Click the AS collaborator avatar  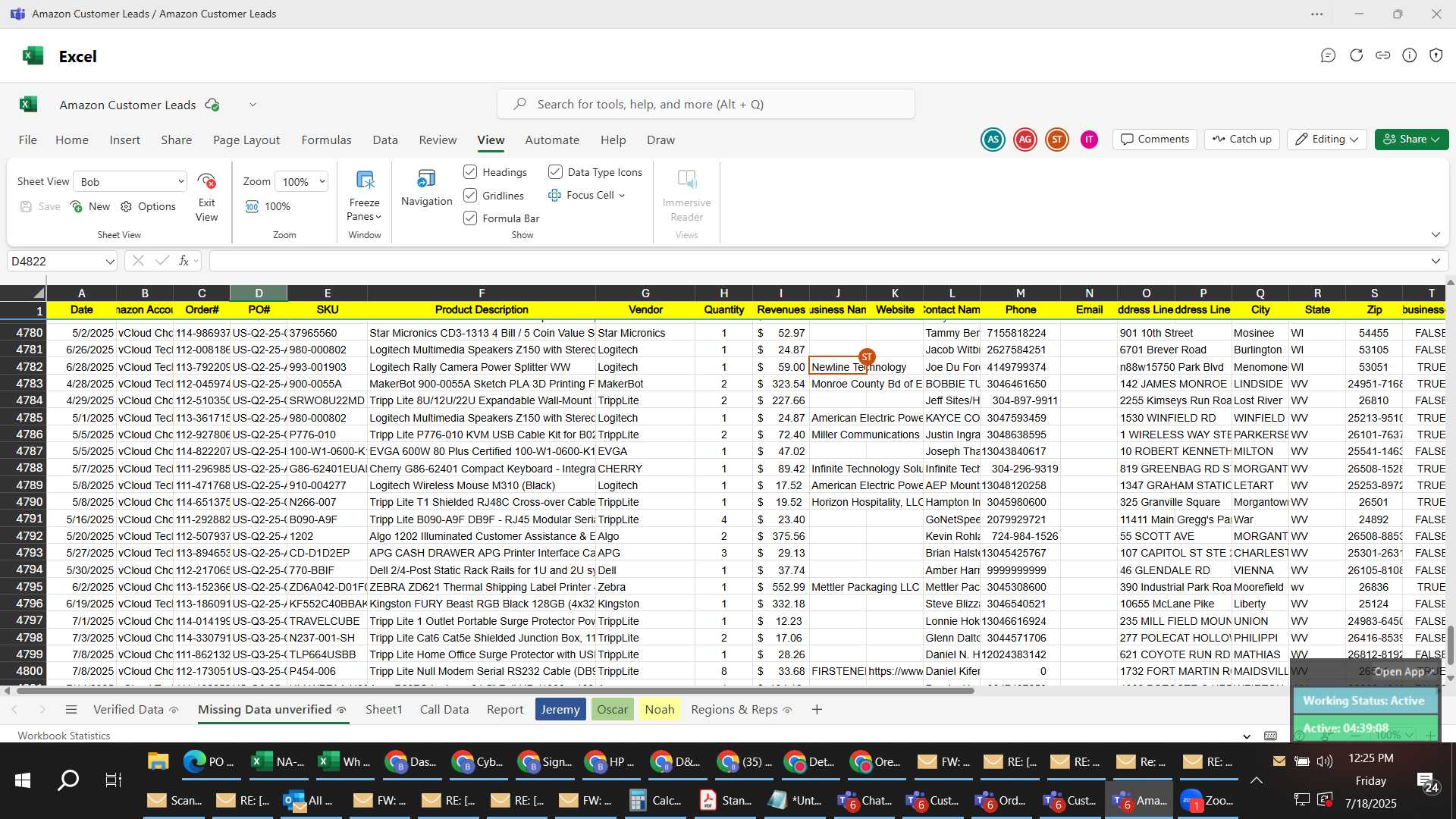coord(993,140)
